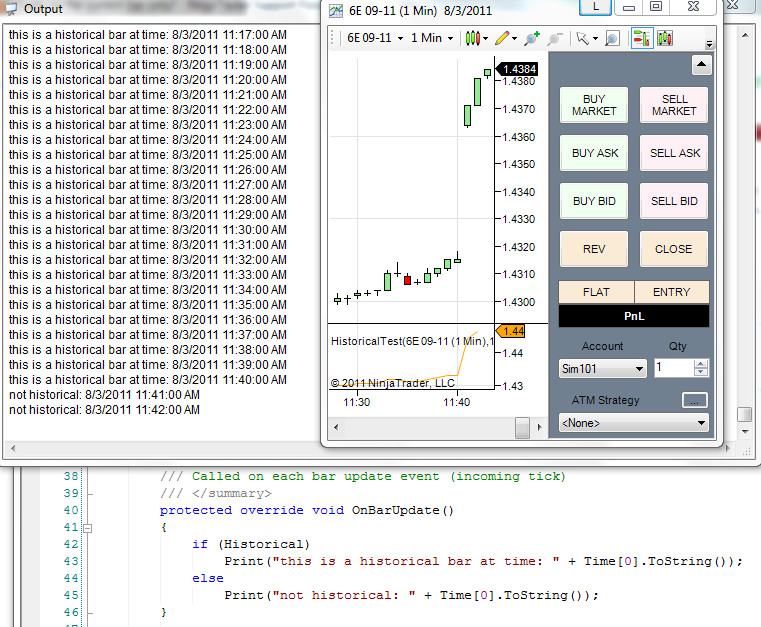Click the SELL MARKET button

(x=674, y=105)
